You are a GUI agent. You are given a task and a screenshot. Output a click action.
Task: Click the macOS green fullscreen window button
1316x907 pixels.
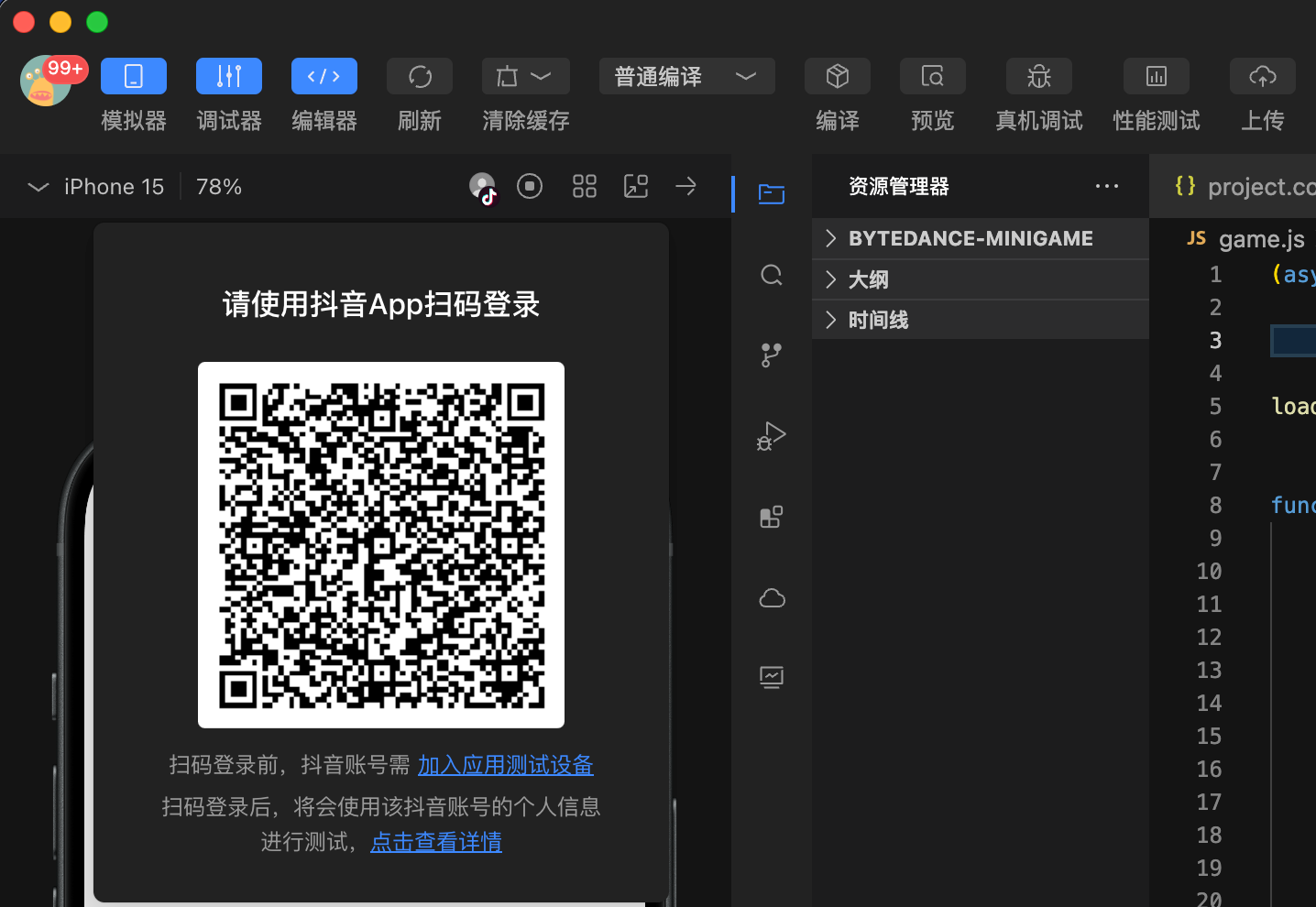(x=97, y=22)
